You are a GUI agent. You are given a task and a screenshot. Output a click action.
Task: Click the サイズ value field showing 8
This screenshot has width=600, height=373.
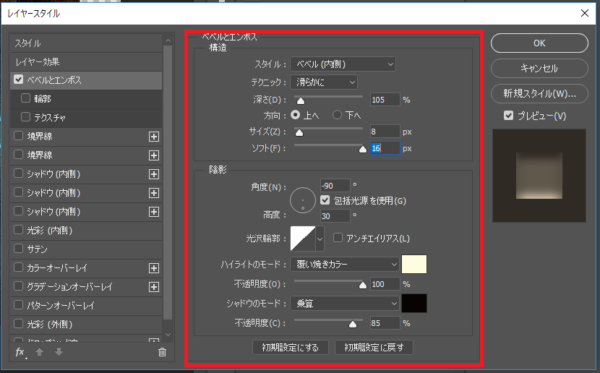point(385,132)
